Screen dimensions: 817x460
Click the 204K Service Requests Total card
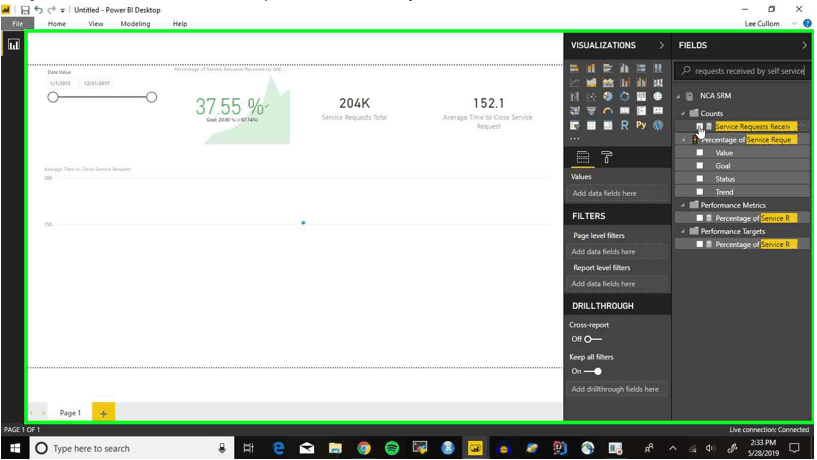pos(354,108)
